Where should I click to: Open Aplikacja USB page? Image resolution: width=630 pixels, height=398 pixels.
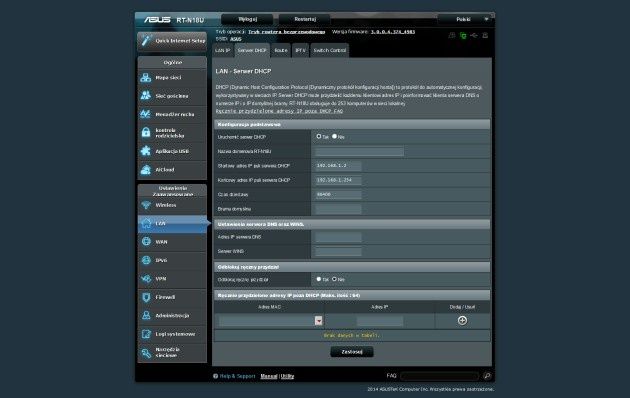pos(172,151)
